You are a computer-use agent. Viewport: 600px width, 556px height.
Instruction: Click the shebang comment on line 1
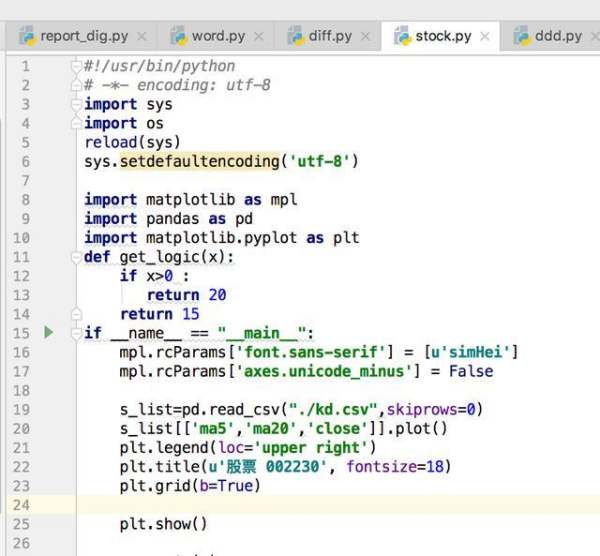pyautogui.click(x=159, y=66)
